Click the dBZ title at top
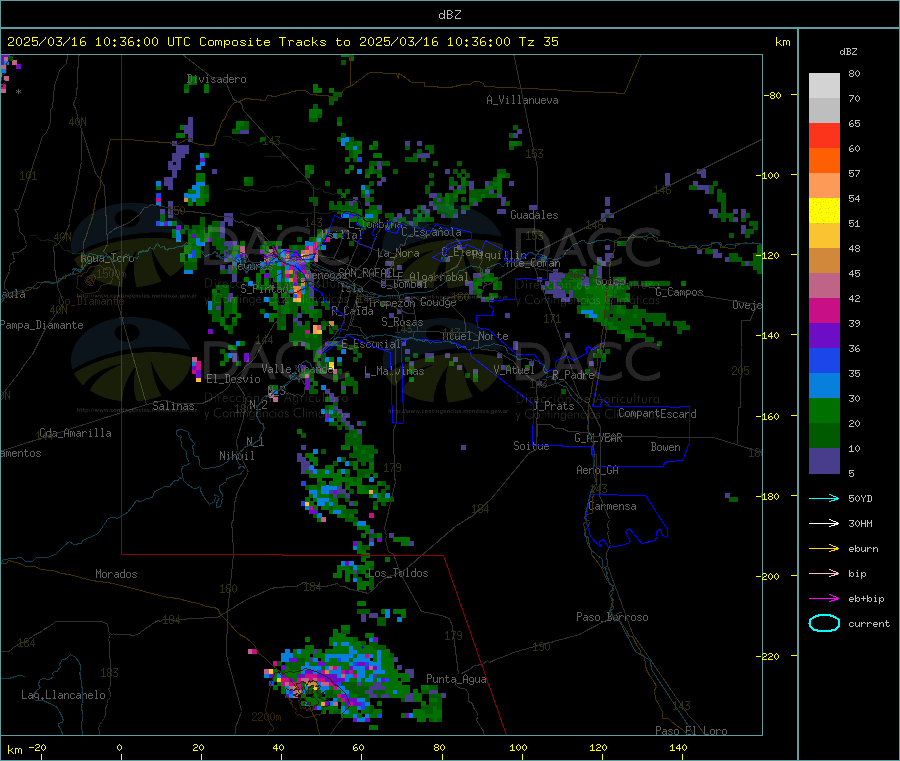The image size is (900, 761). 449,14
